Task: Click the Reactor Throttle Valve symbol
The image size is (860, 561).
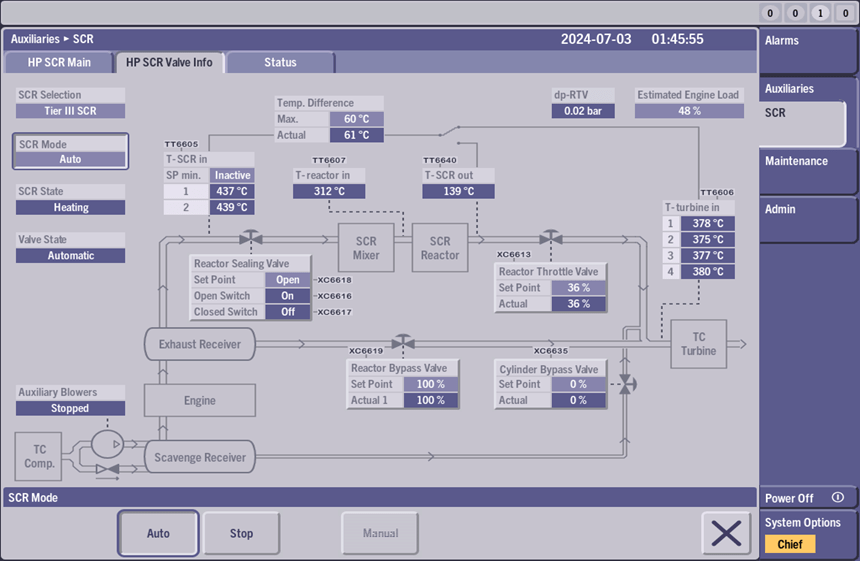Action: coord(549,238)
